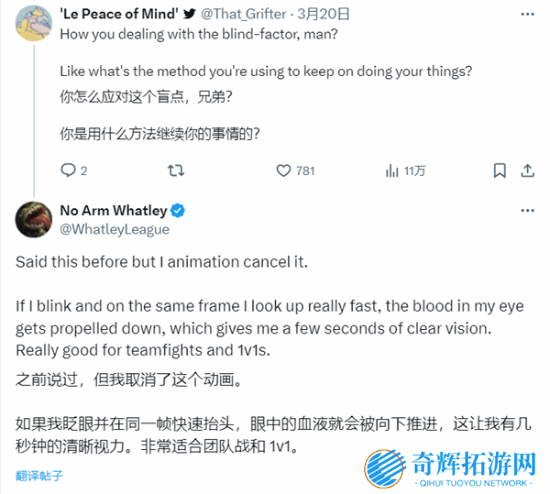This screenshot has width=550, height=494.
Task: Bookmark the first tweet
Action: [x=499, y=171]
